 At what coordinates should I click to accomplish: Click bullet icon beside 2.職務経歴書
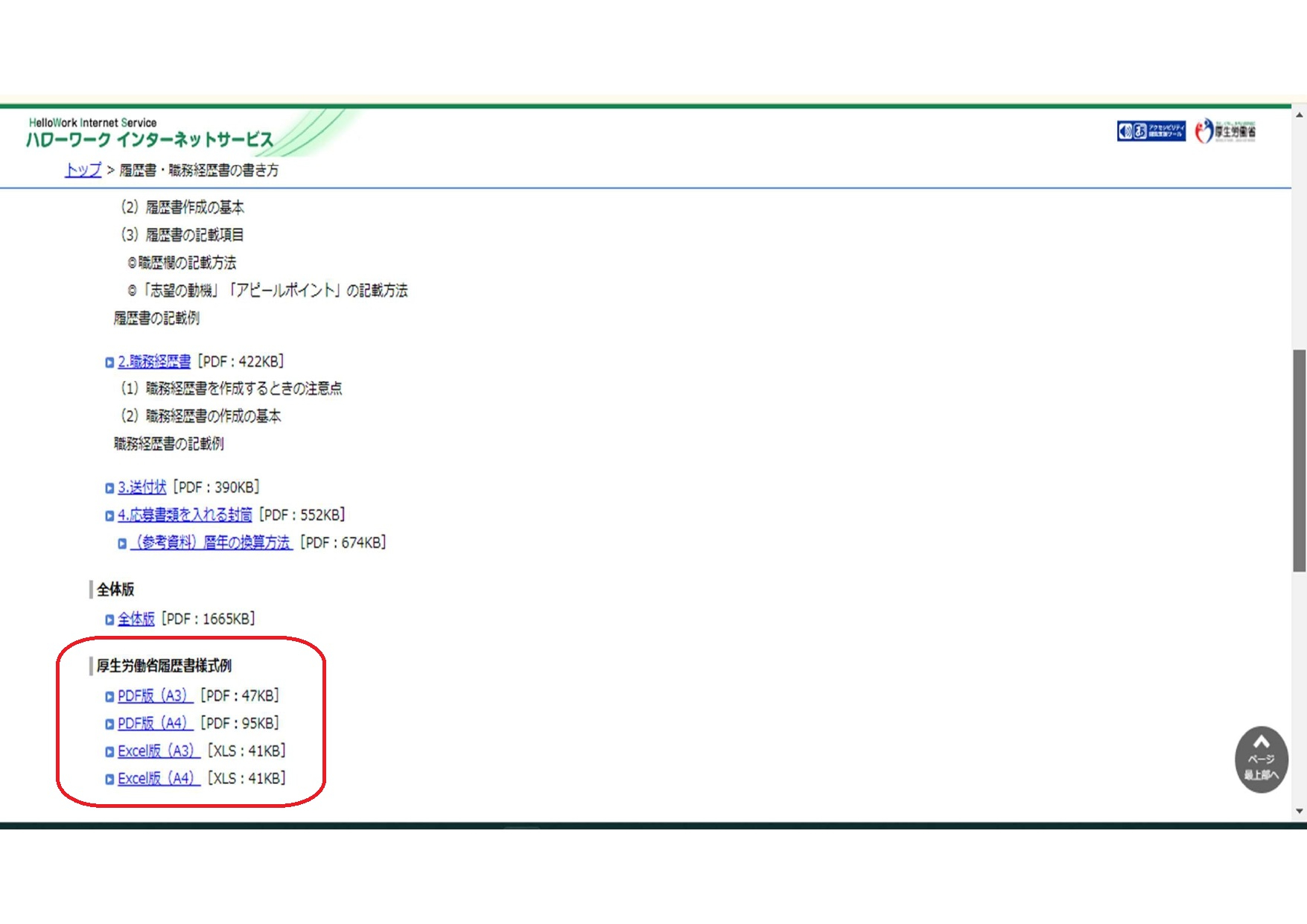coord(109,363)
